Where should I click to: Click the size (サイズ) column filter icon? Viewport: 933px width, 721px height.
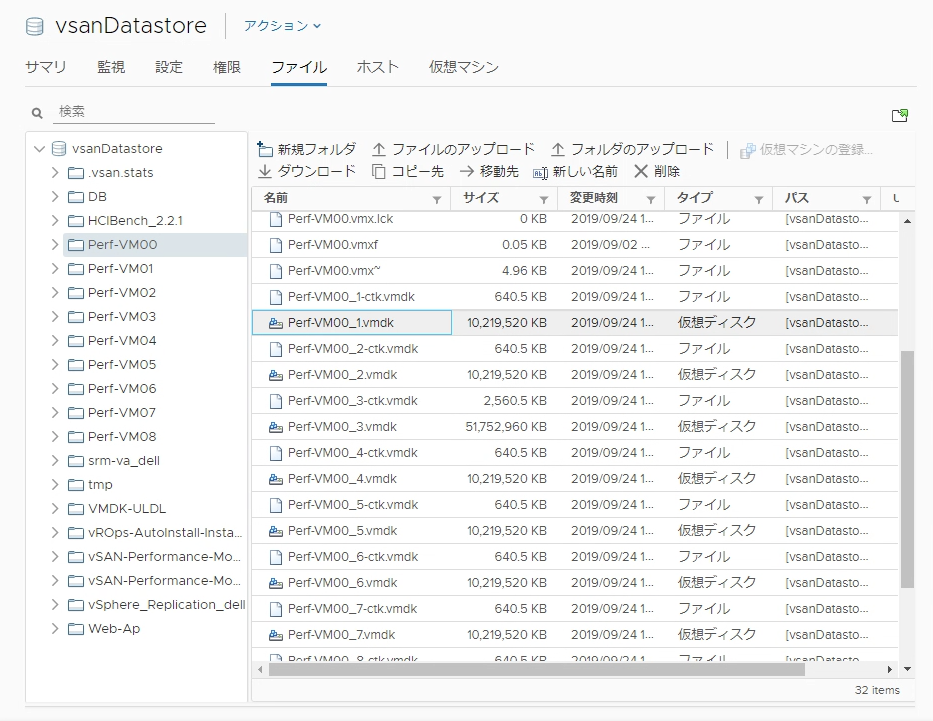tap(544, 199)
